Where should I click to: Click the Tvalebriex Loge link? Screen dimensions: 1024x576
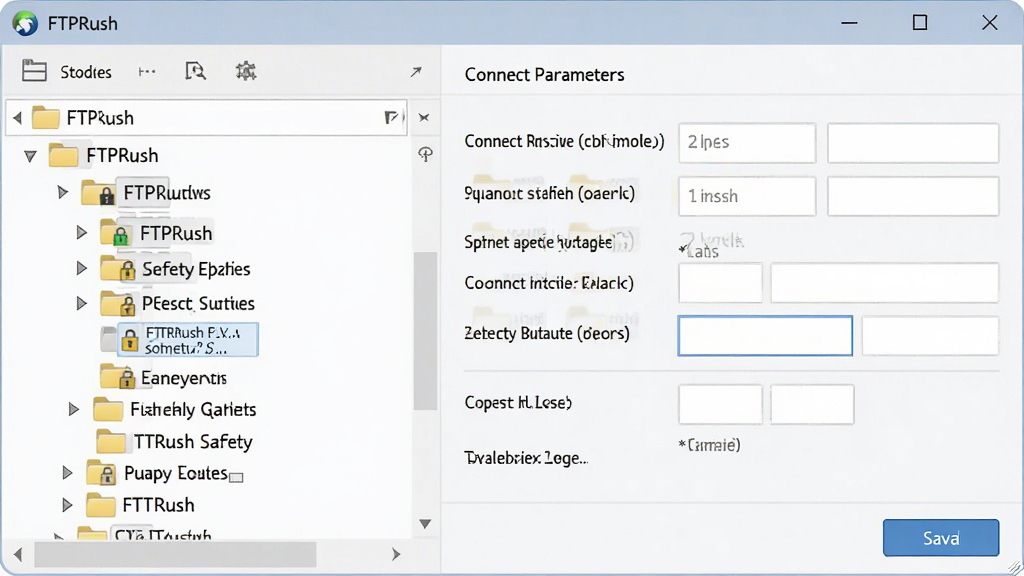526,458
